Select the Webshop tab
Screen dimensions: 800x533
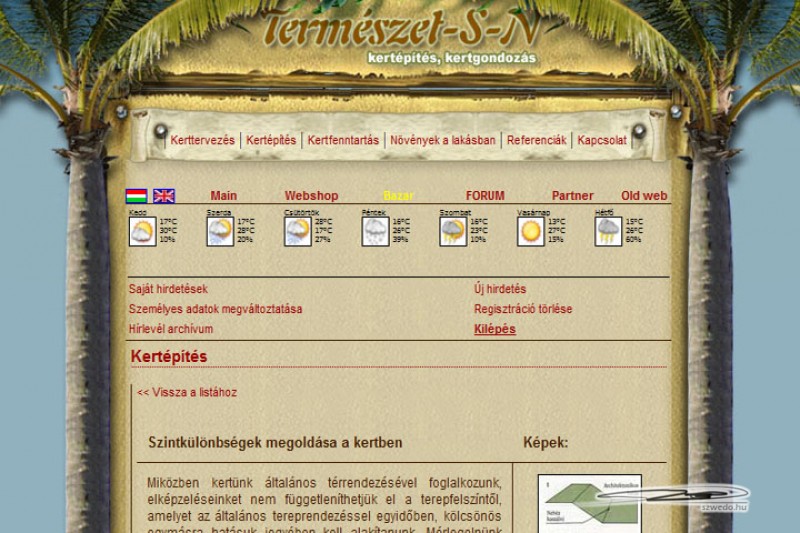pos(311,196)
